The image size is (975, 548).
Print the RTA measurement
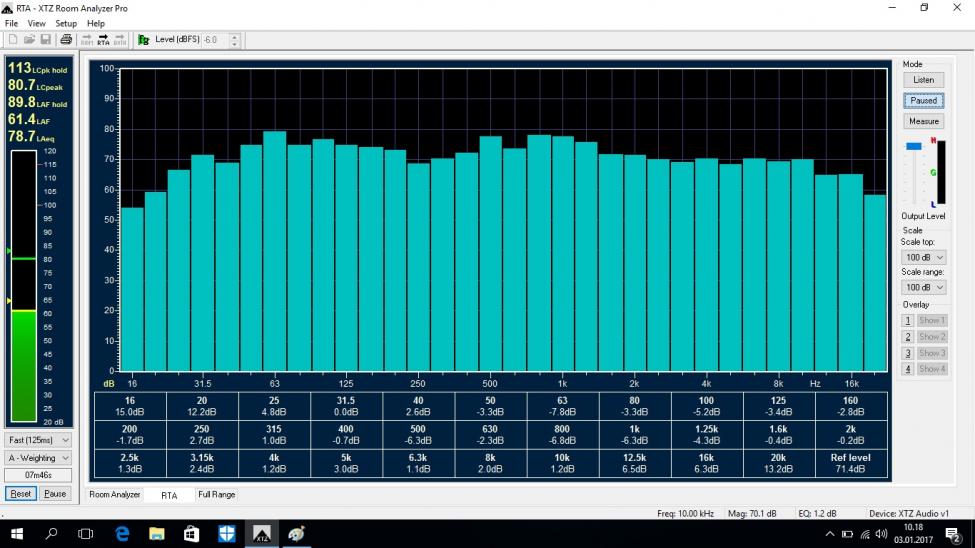(x=66, y=40)
